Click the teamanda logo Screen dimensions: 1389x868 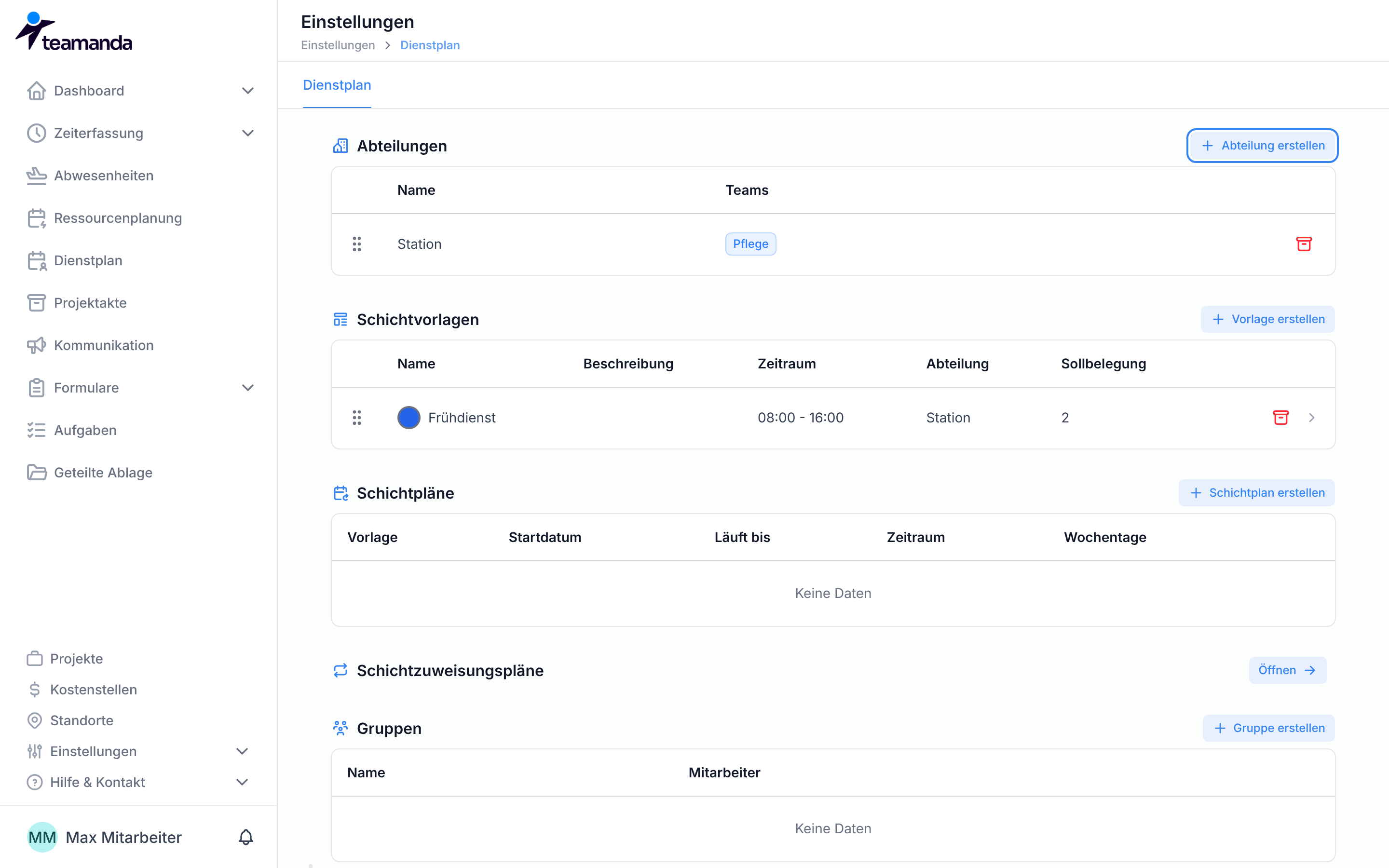(74, 31)
